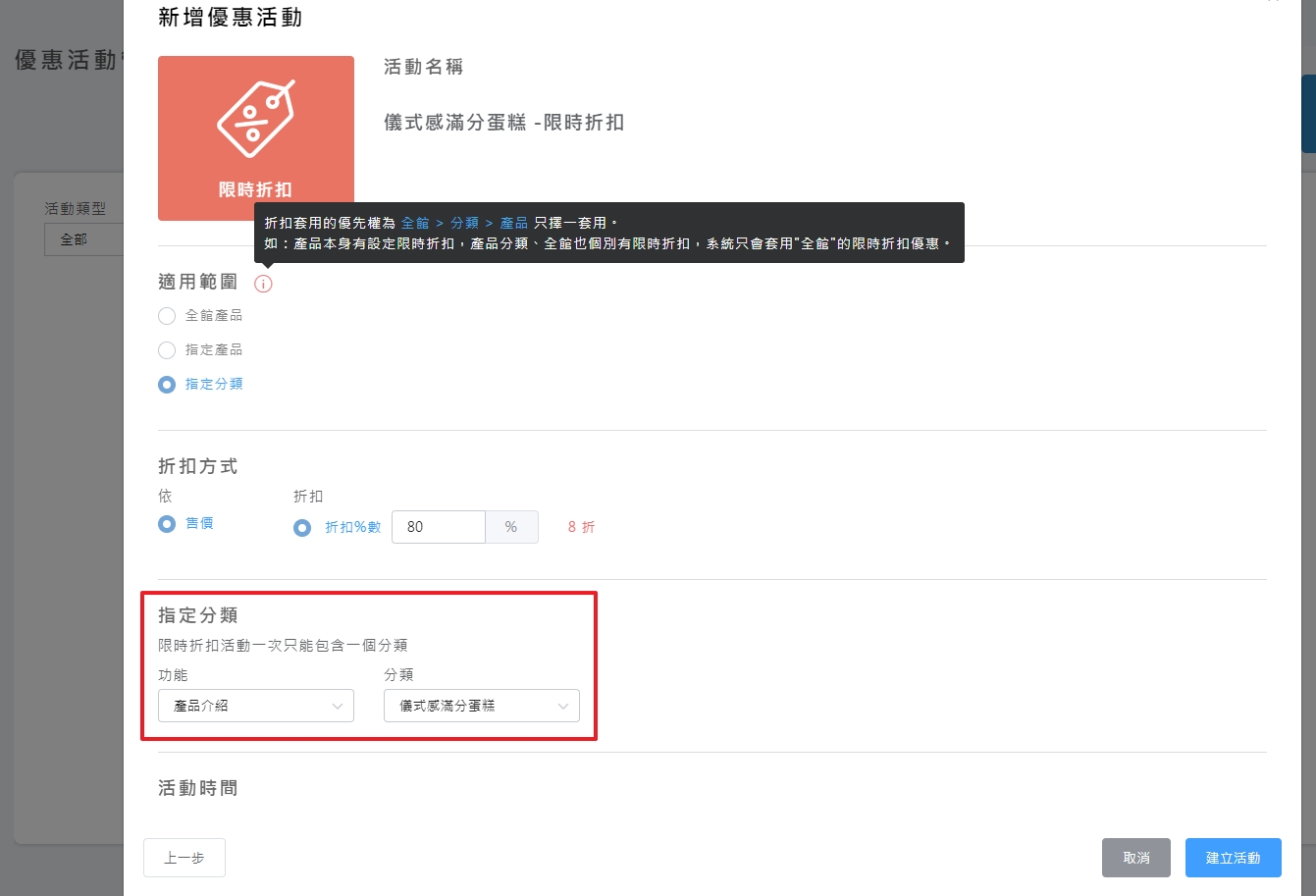1316x896 pixels.
Task: Click the chevron arrow in the 儀式感滿分蛋糕 dropdown
Action: coord(563,706)
